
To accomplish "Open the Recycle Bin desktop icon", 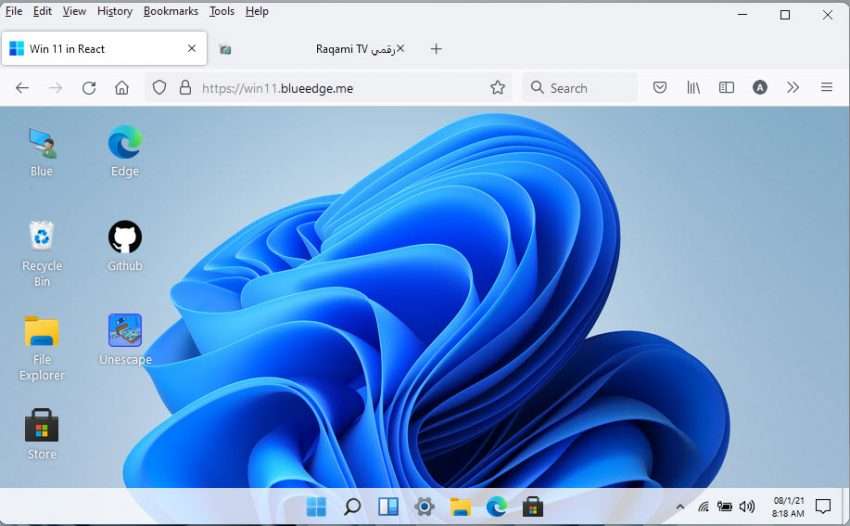I will (x=42, y=254).
